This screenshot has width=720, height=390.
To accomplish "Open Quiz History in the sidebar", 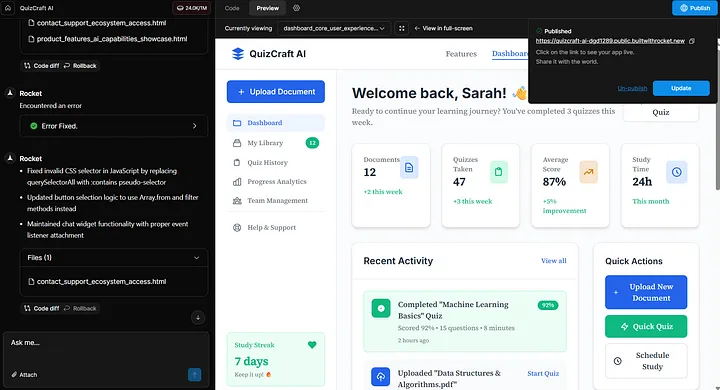I will click(276, 163).
